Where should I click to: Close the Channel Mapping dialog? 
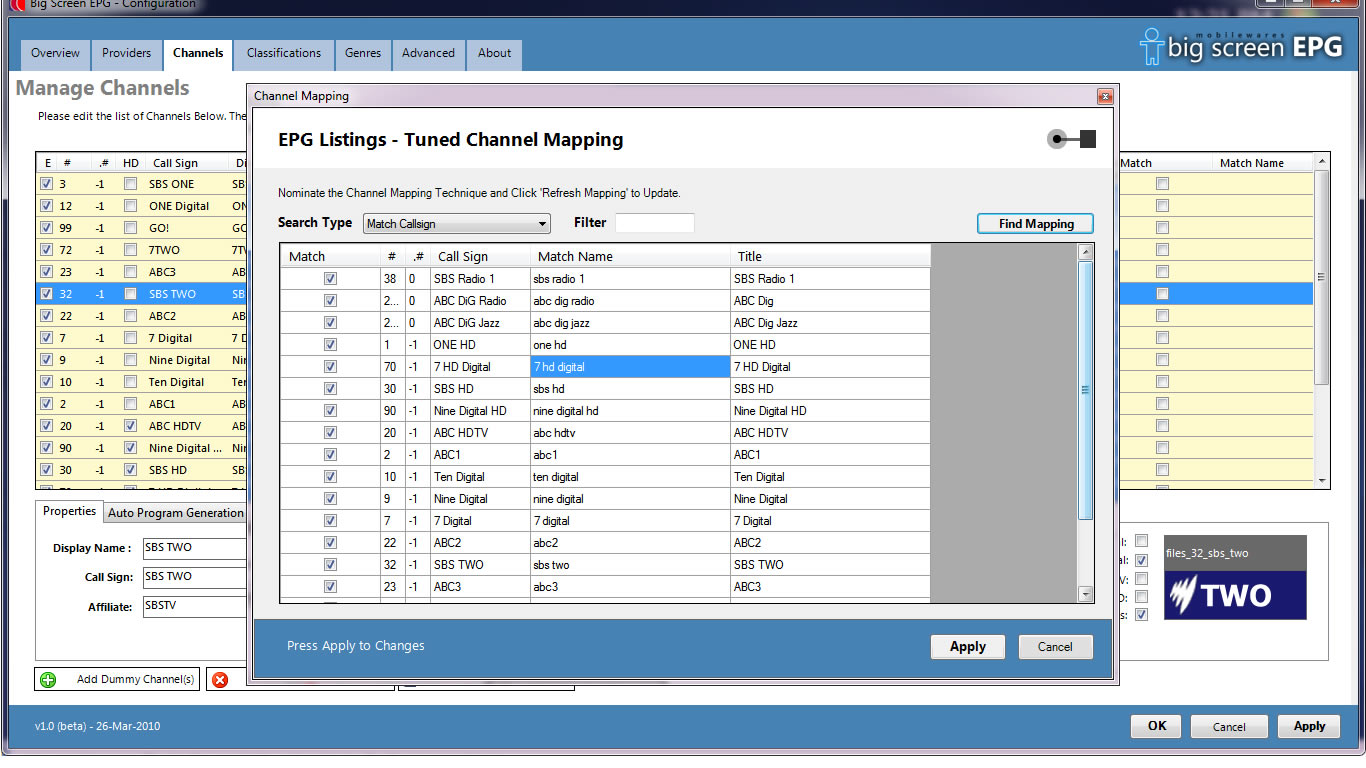point(1105,97)
